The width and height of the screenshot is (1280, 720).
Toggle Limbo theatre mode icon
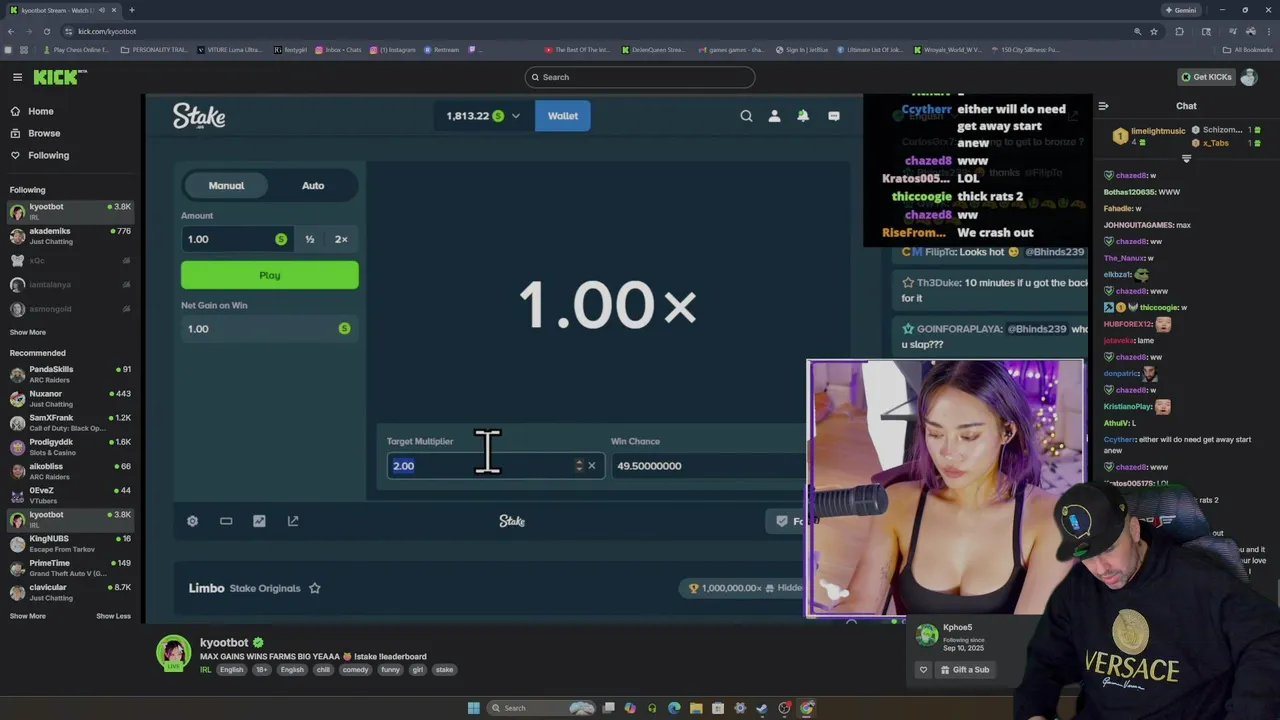pos(226,521)
